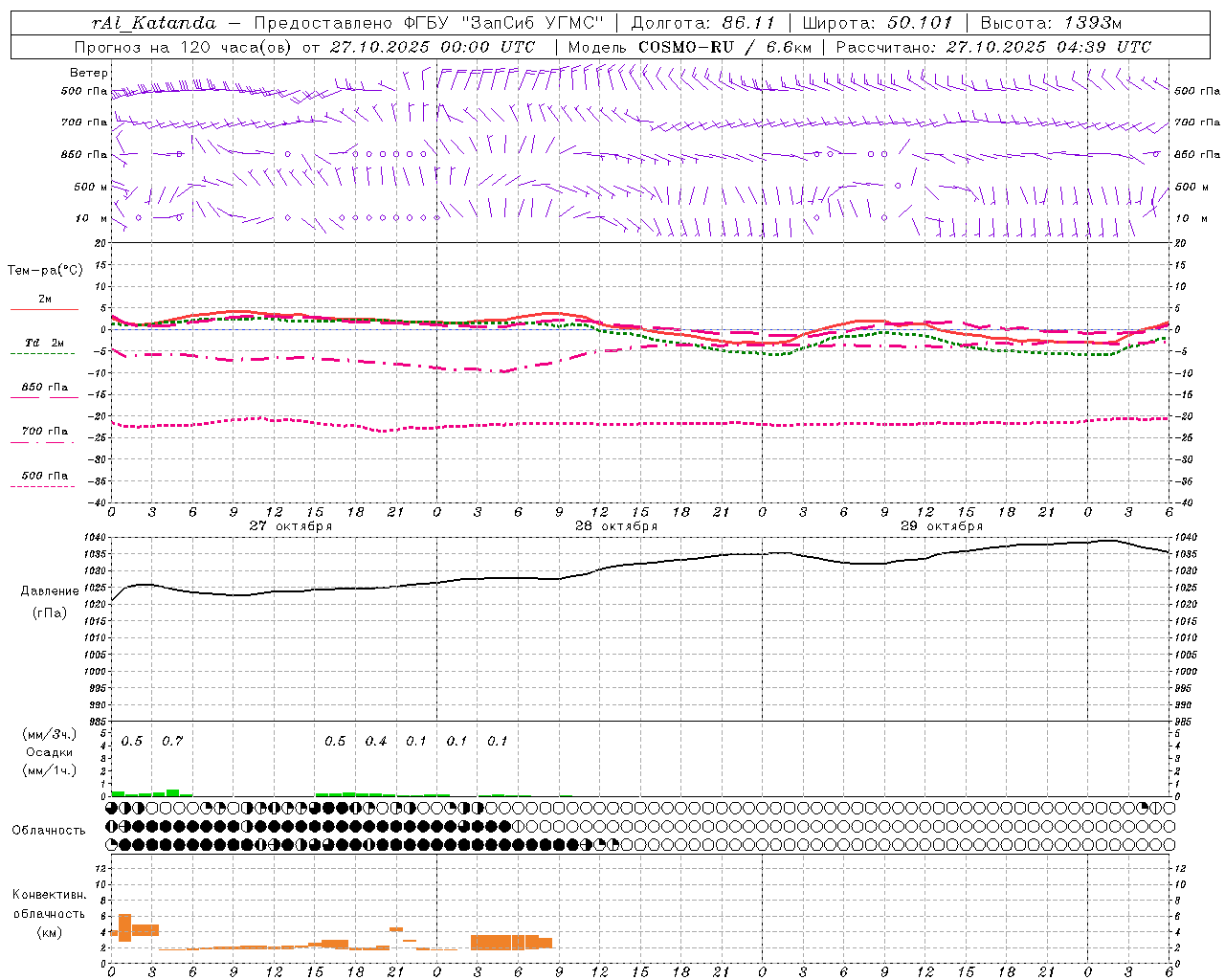Select the 27 октября date label

click(x=291, y=525)
